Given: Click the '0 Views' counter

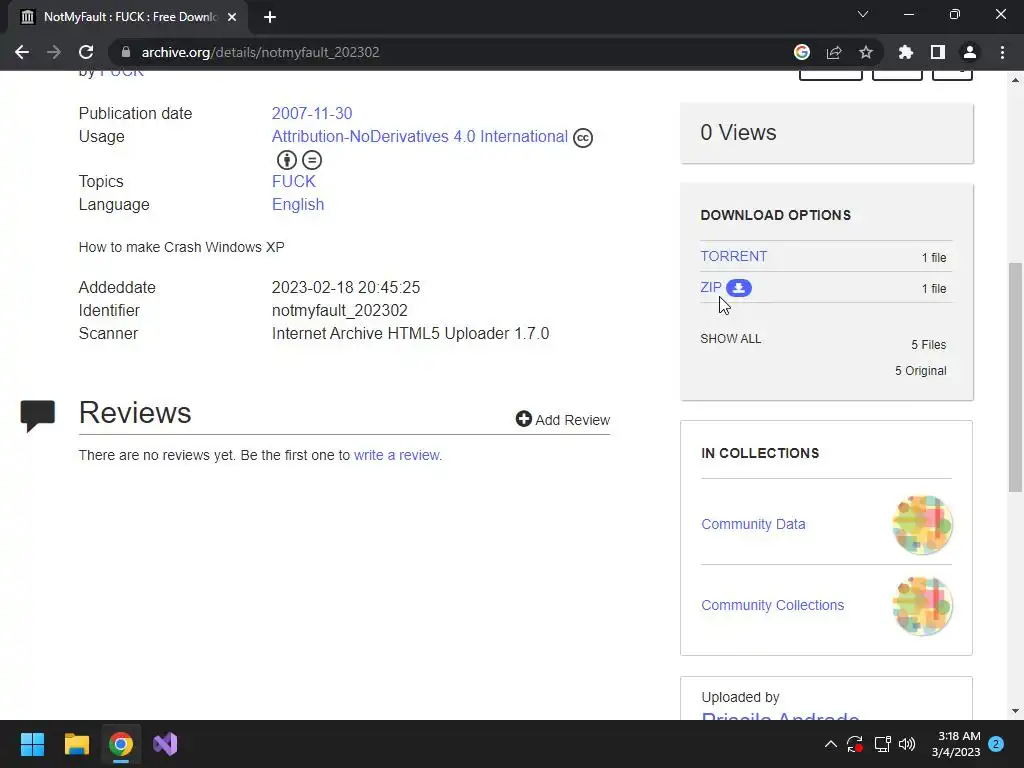Looking at the screenshot, I should [x=738, y=133].
